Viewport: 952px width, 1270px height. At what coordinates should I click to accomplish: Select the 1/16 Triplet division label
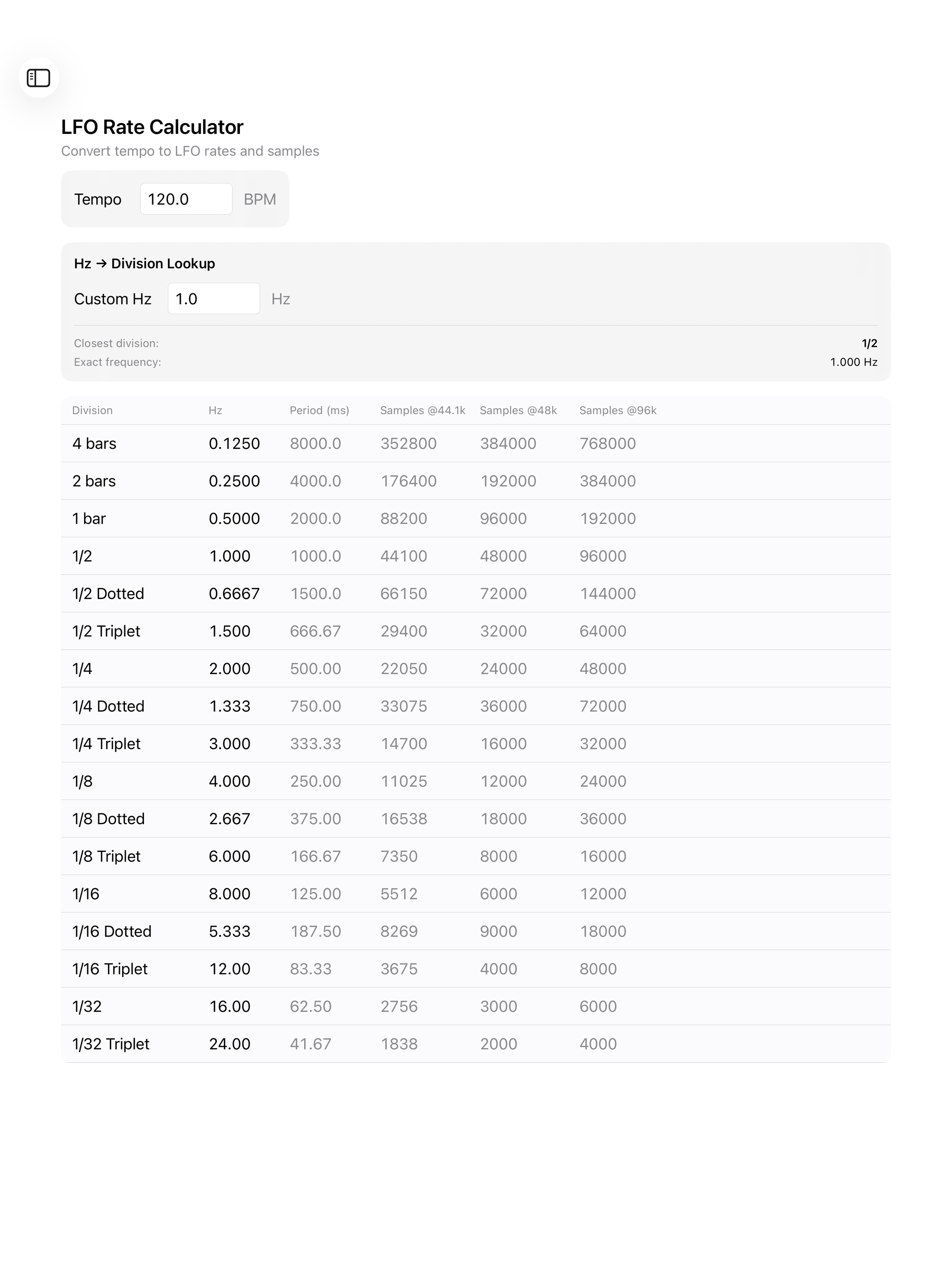[110, 969]
